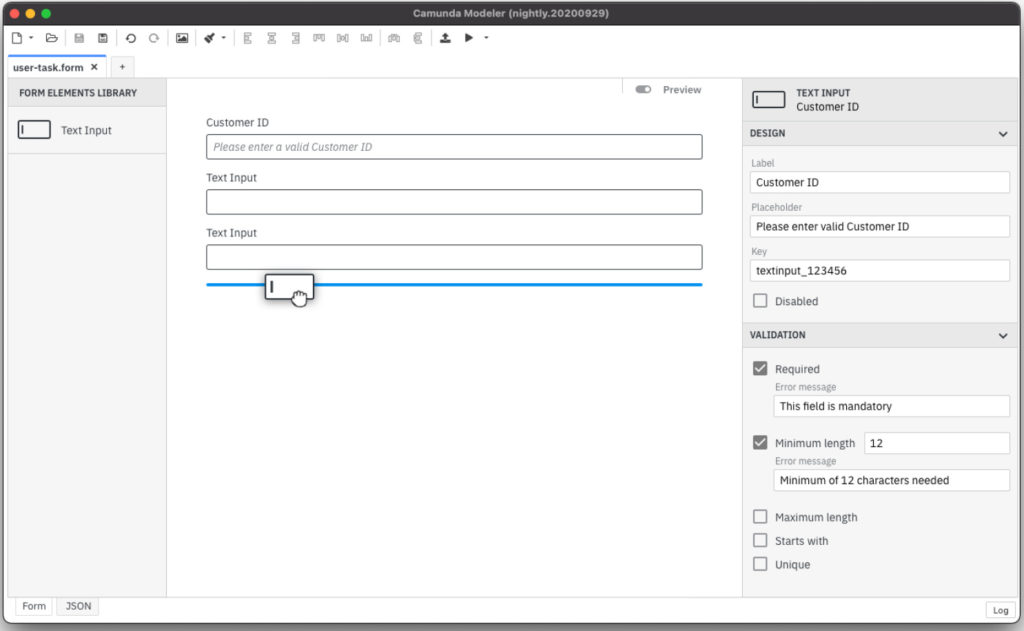Open a file with folder icon

[x=52, y=38]
